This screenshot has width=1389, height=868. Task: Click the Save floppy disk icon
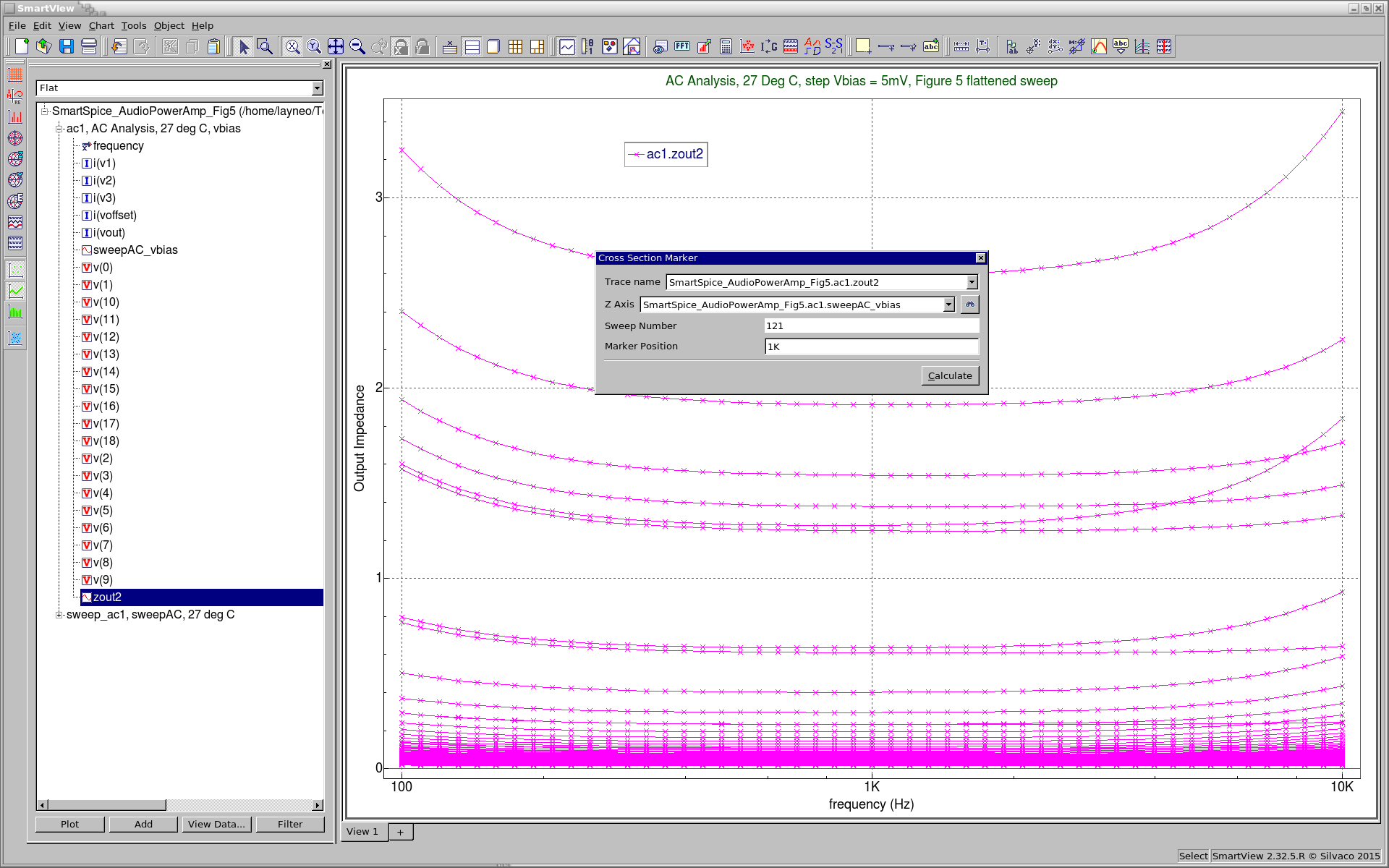click(67, 47)
